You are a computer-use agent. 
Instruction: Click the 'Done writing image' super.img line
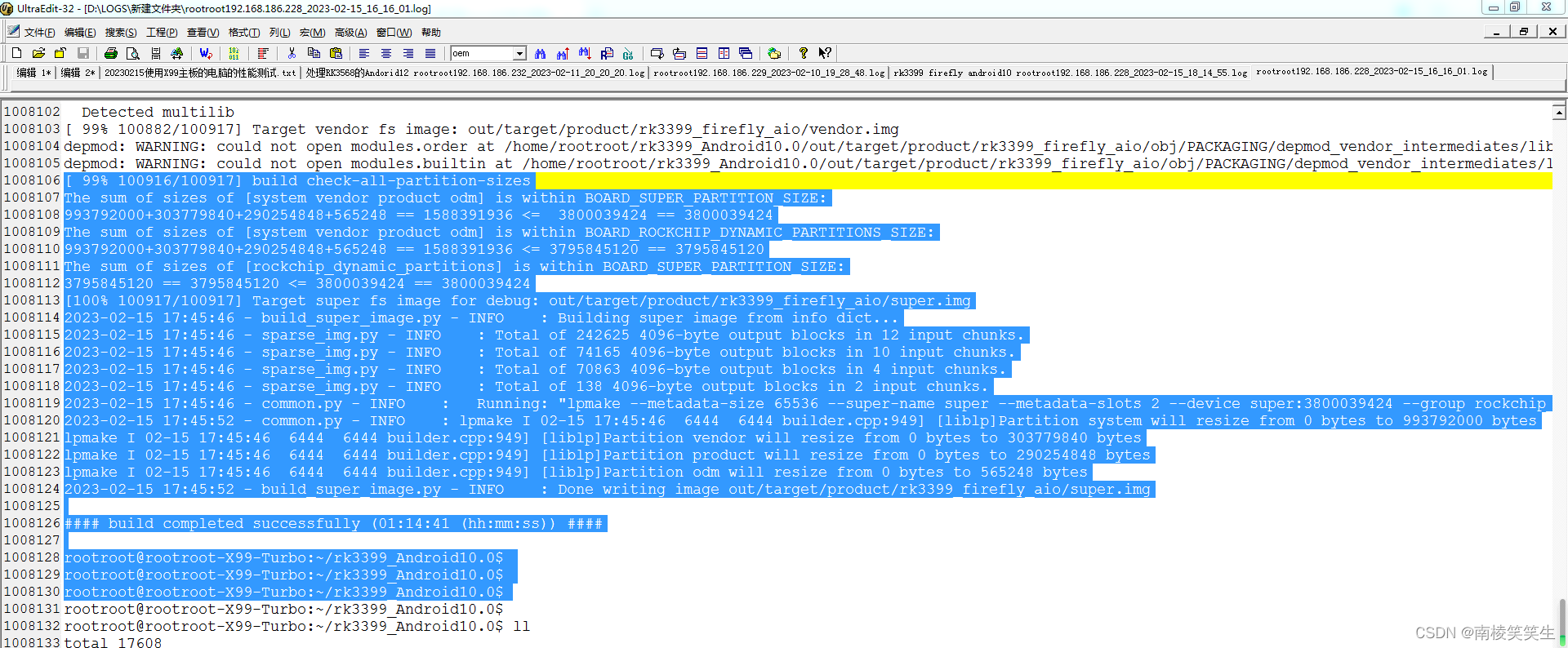pyautogui.click(x=609, y=489)
